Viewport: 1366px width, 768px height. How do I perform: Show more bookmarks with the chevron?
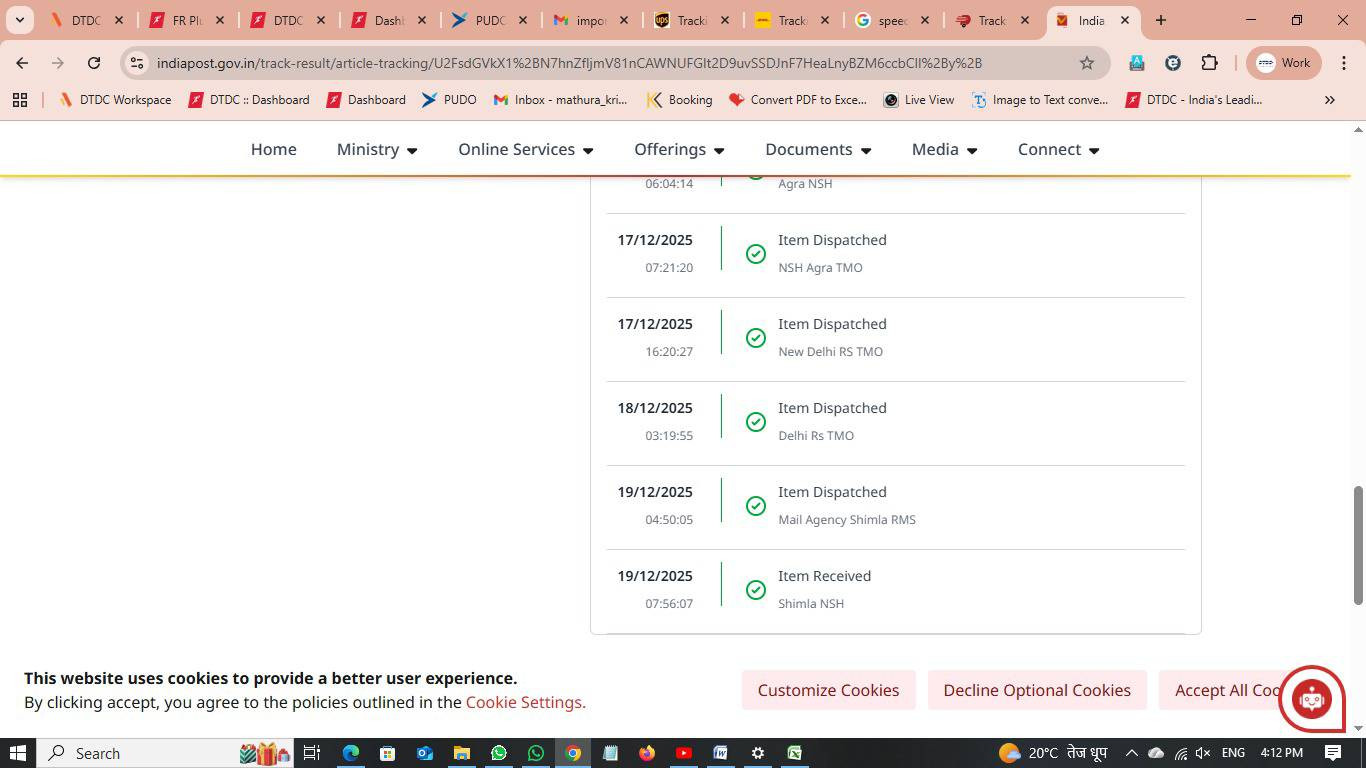[1329, 100]
